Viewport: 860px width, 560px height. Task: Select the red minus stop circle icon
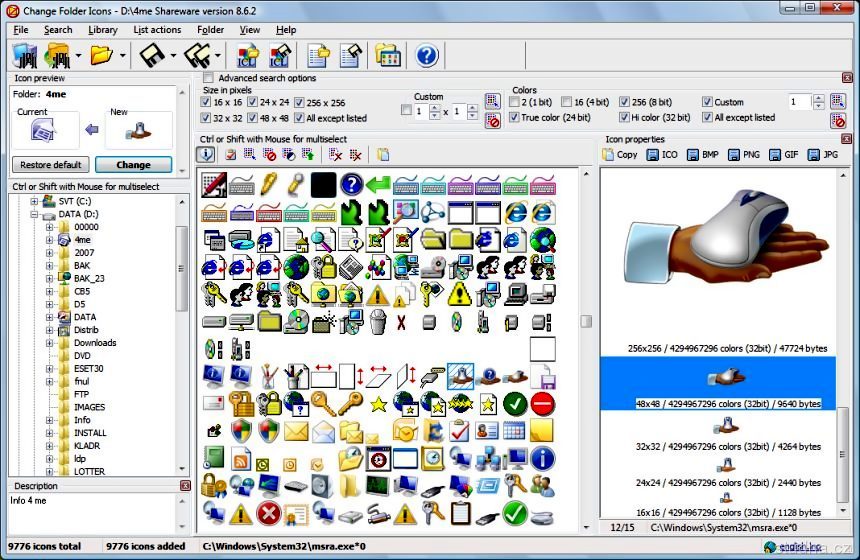point(542,404)
